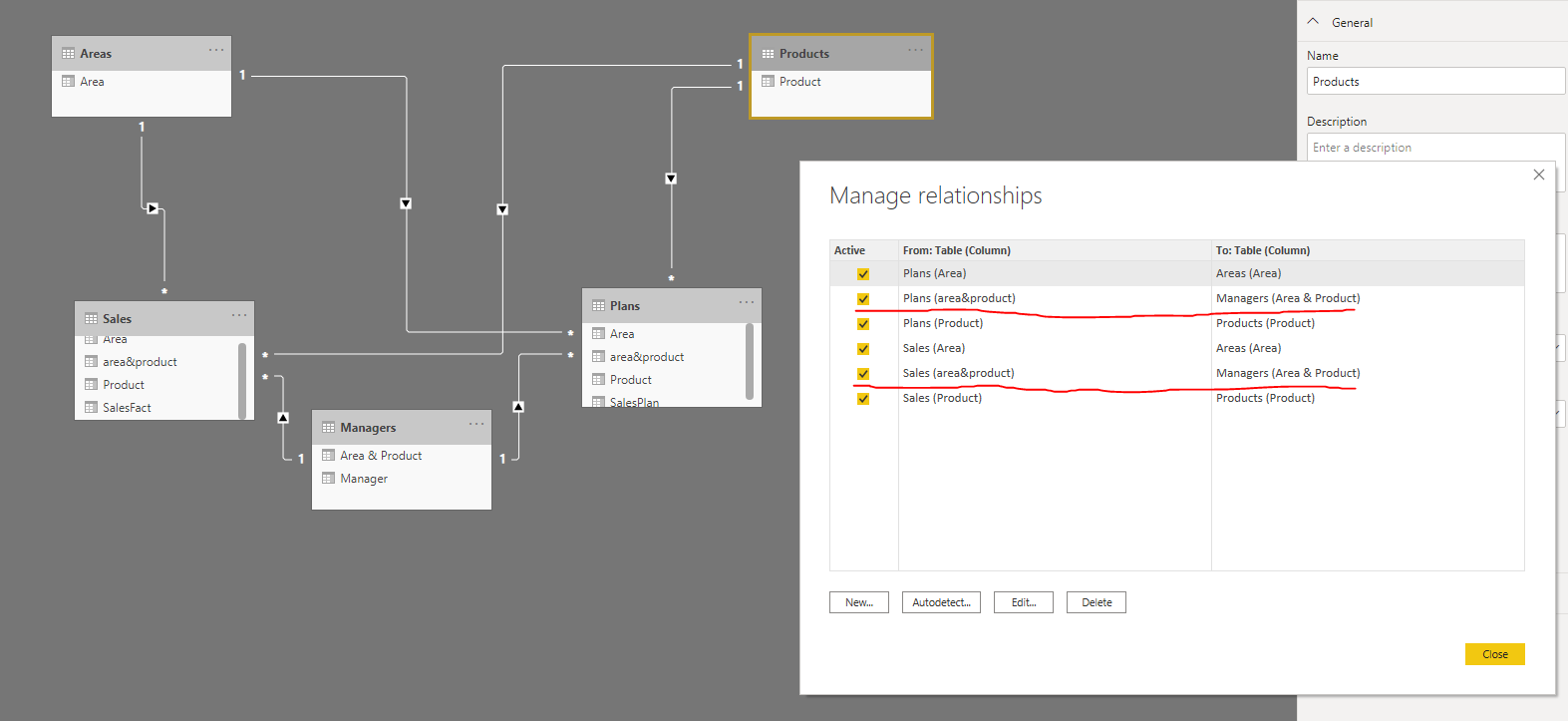
Task: Open the Managers table options ellipsis
Action: [x=476, y=424]
